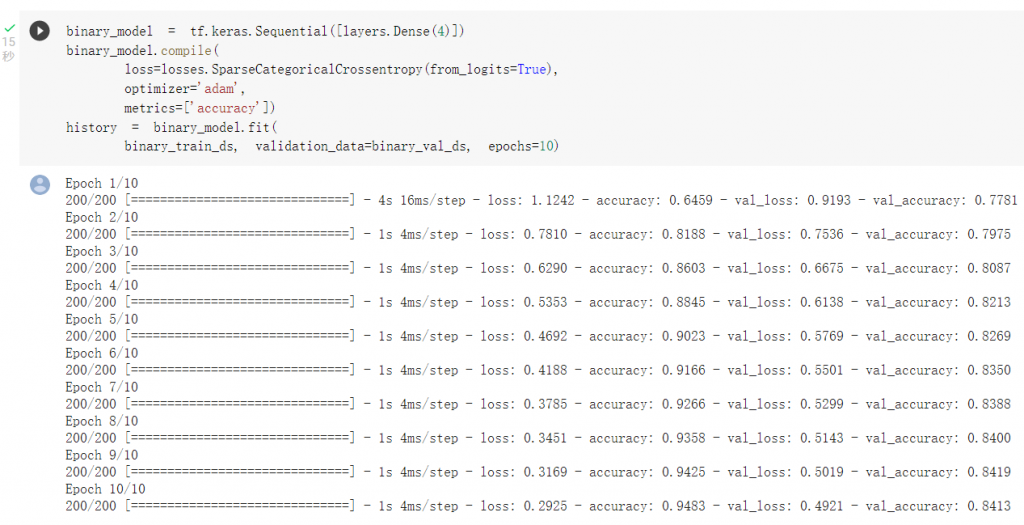This screenshot has height=525, width=1024.
Task: Click the 'Epoch 2/10' output line
Action: coord(102,217)
